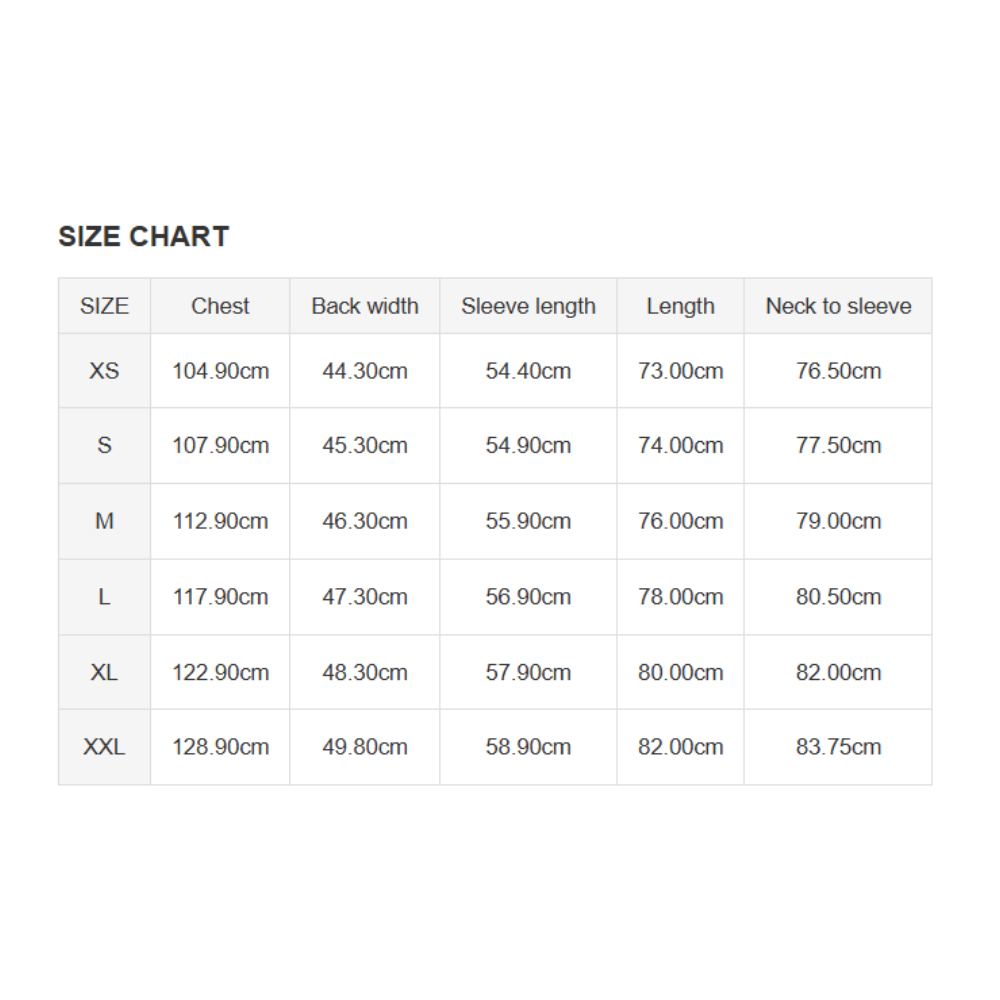Click the 77.50cm neck to sleeve cell
Image resolution: width=1000 pixels, height=1000 pixels.
[838, 445]
